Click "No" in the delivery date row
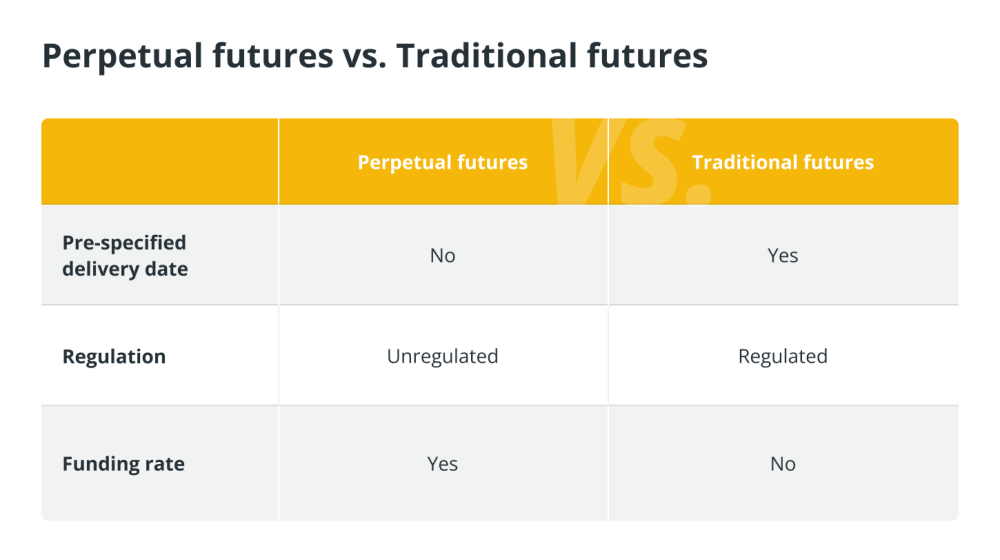 (x=443, y=255)
